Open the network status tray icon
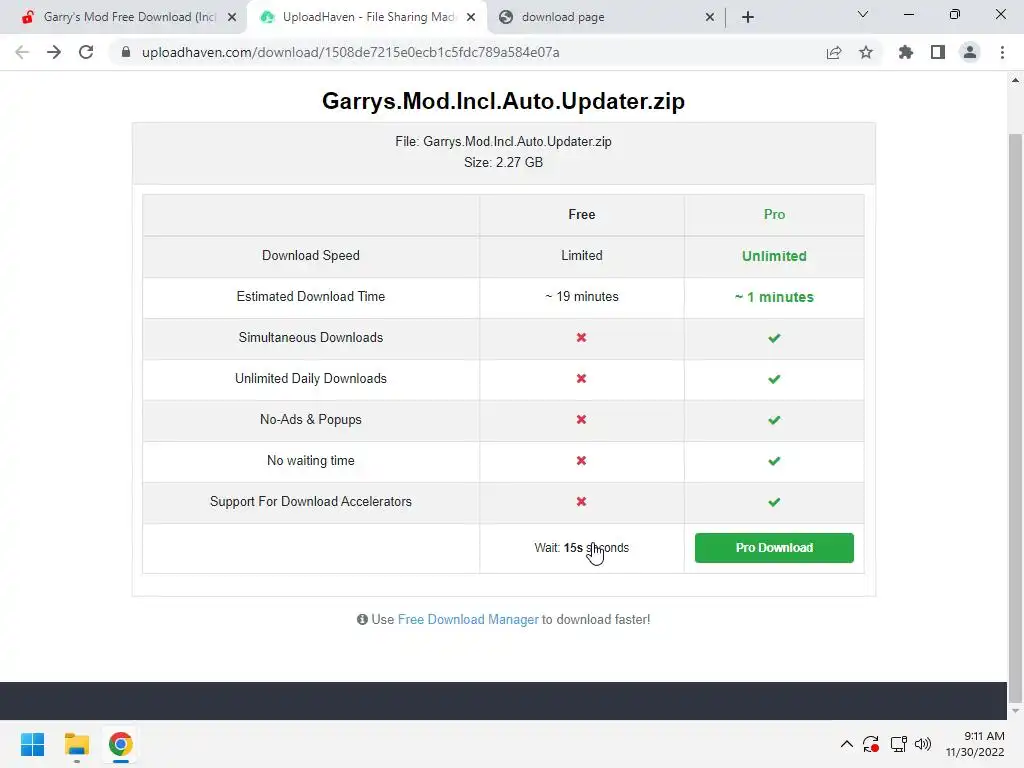The height and width of the screenshot is (768, 1024). tap(899, 744)
